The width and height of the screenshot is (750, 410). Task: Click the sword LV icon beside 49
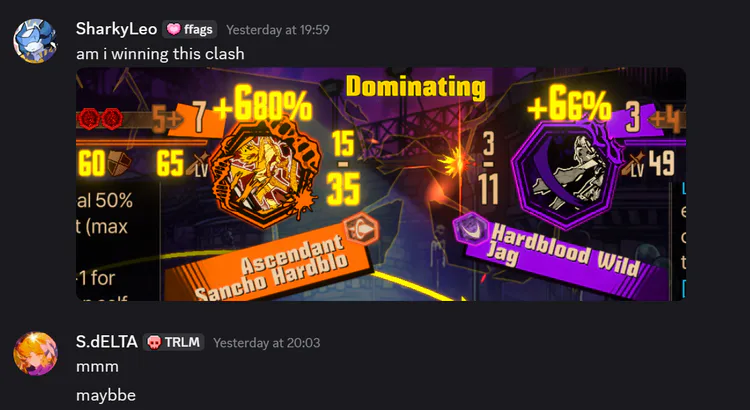click(x=636, y=164)
